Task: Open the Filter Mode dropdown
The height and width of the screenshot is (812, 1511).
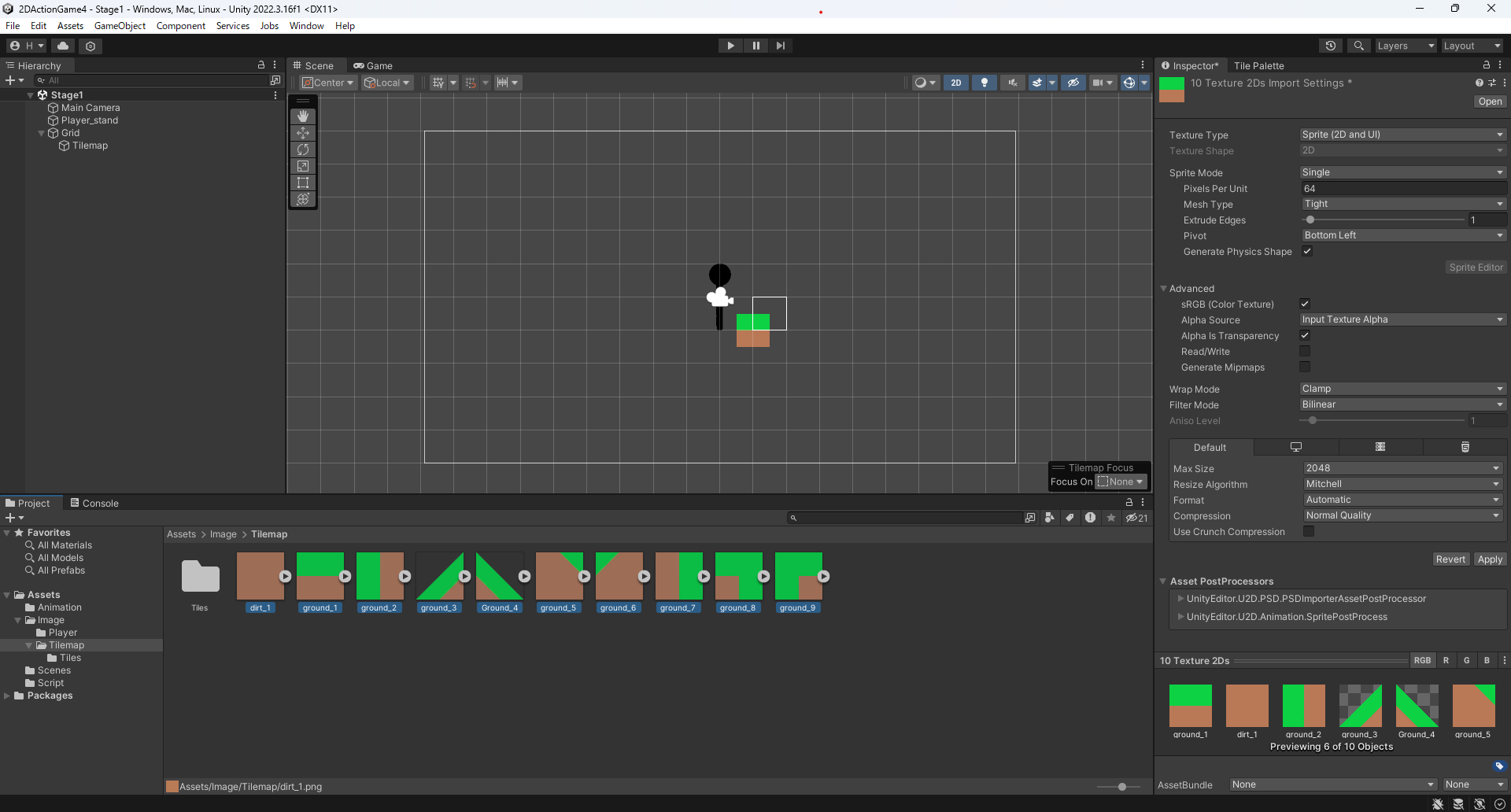Action: coord(1402,404)
